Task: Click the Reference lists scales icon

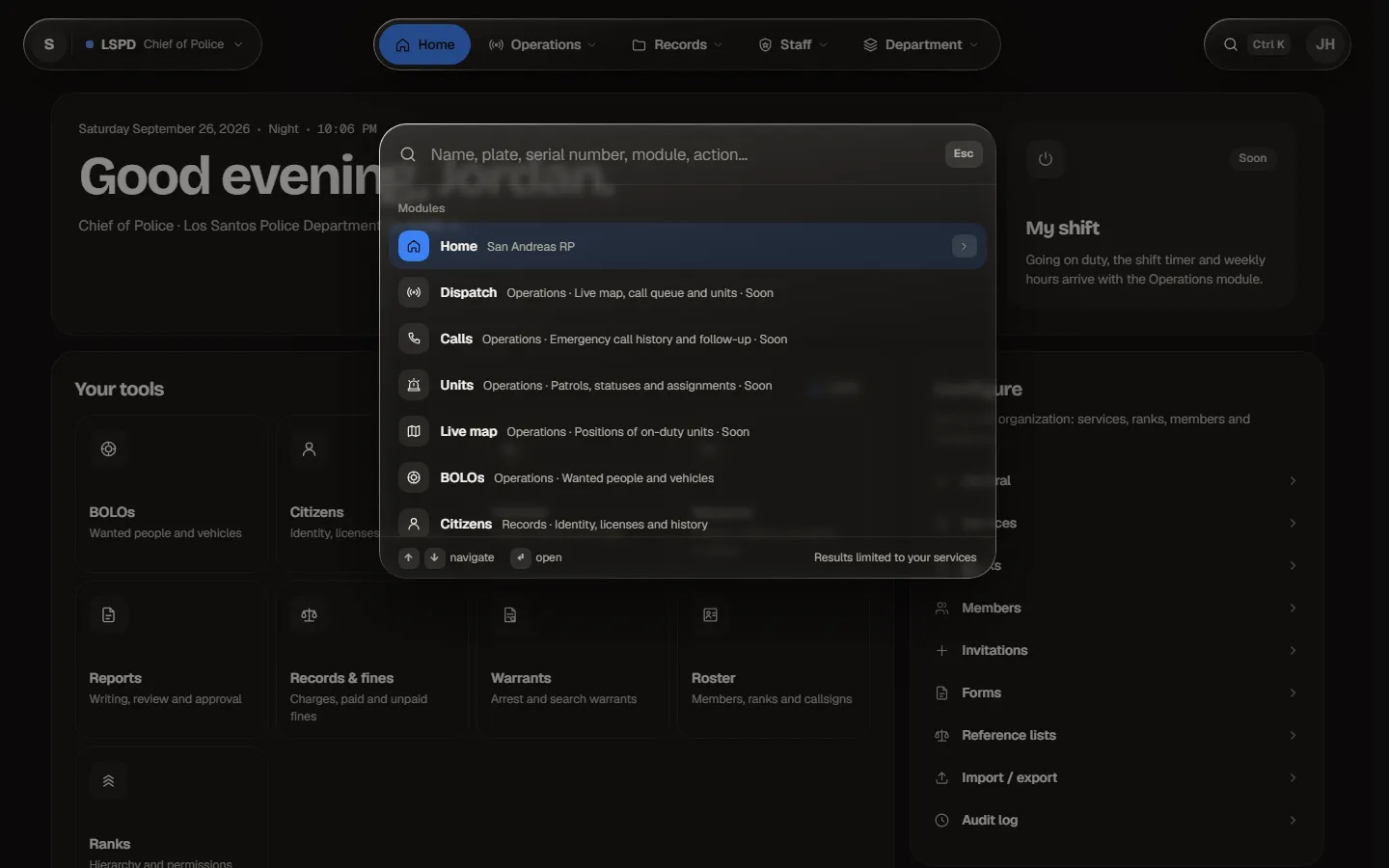Action: click(x=942, y=735)
